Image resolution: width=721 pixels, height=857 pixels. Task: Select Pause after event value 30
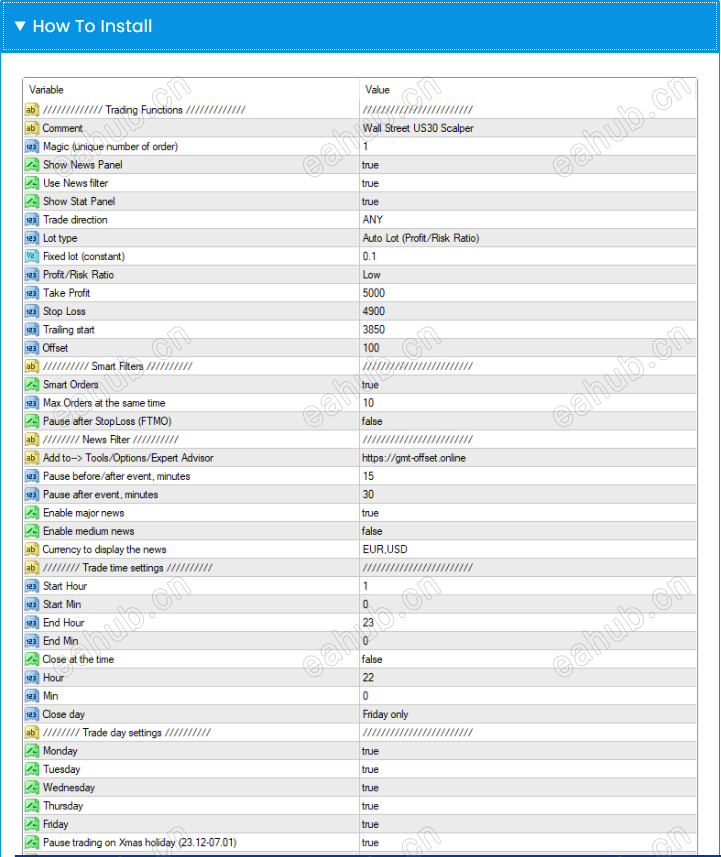pyautogui.click(x=368, y=495)
